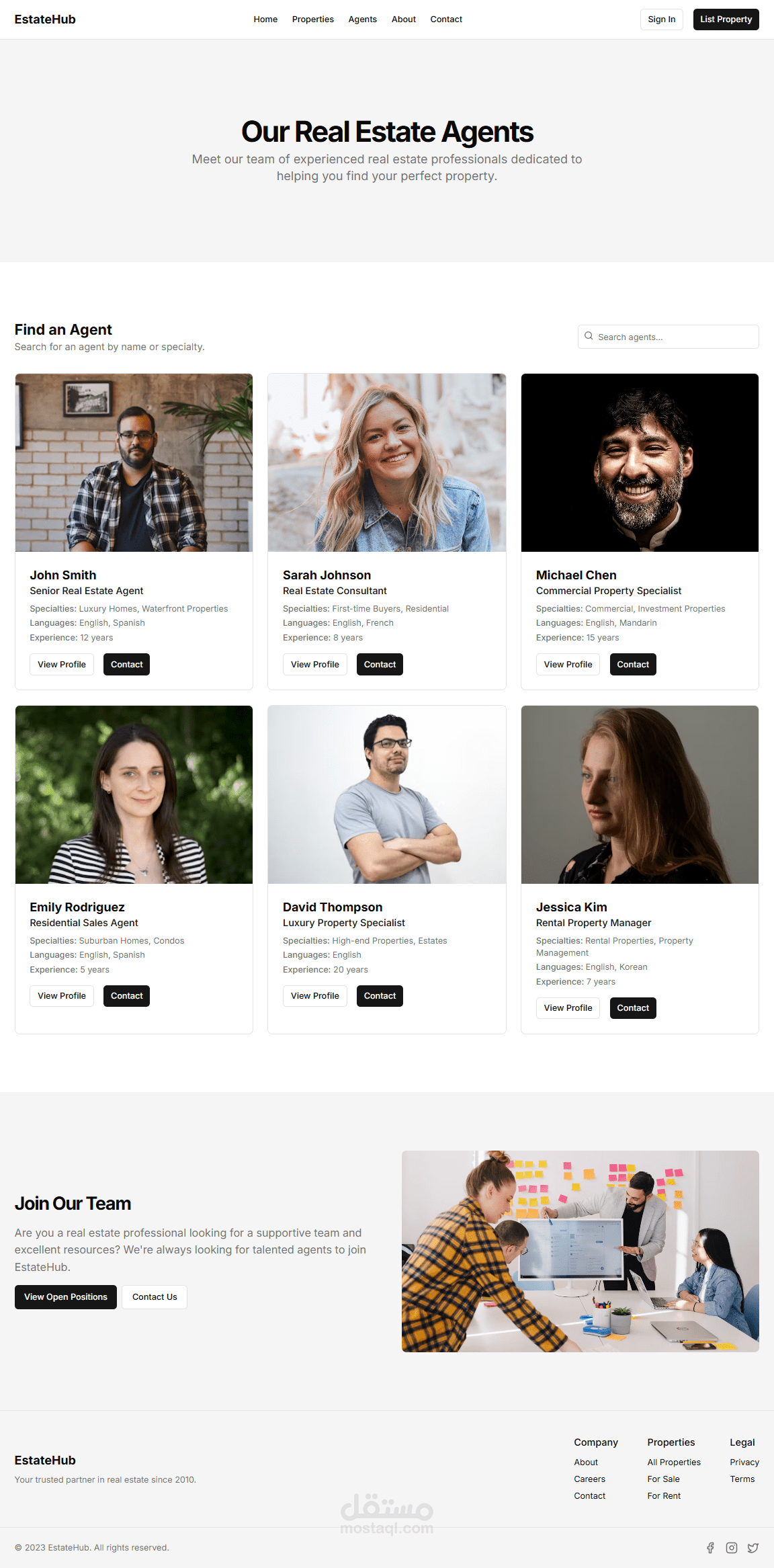Click the EstateHub logo in header
Image resolution: width=774 pixels, height=1568 pixels.
tap(45, 19)
